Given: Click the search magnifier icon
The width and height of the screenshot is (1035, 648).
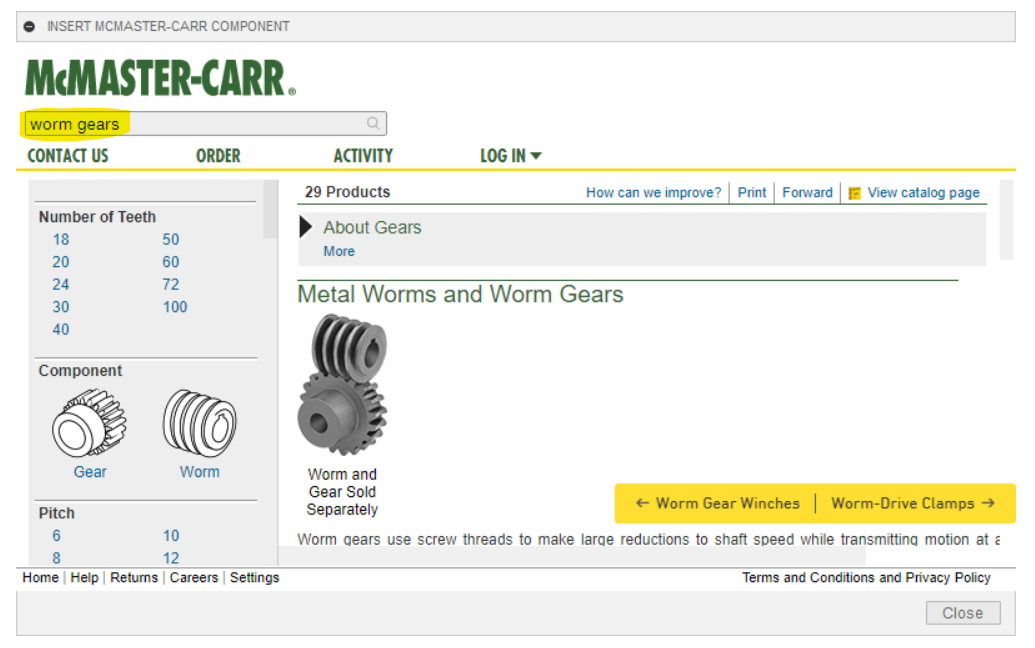Looking at the screenshot, I should point(373,123).
